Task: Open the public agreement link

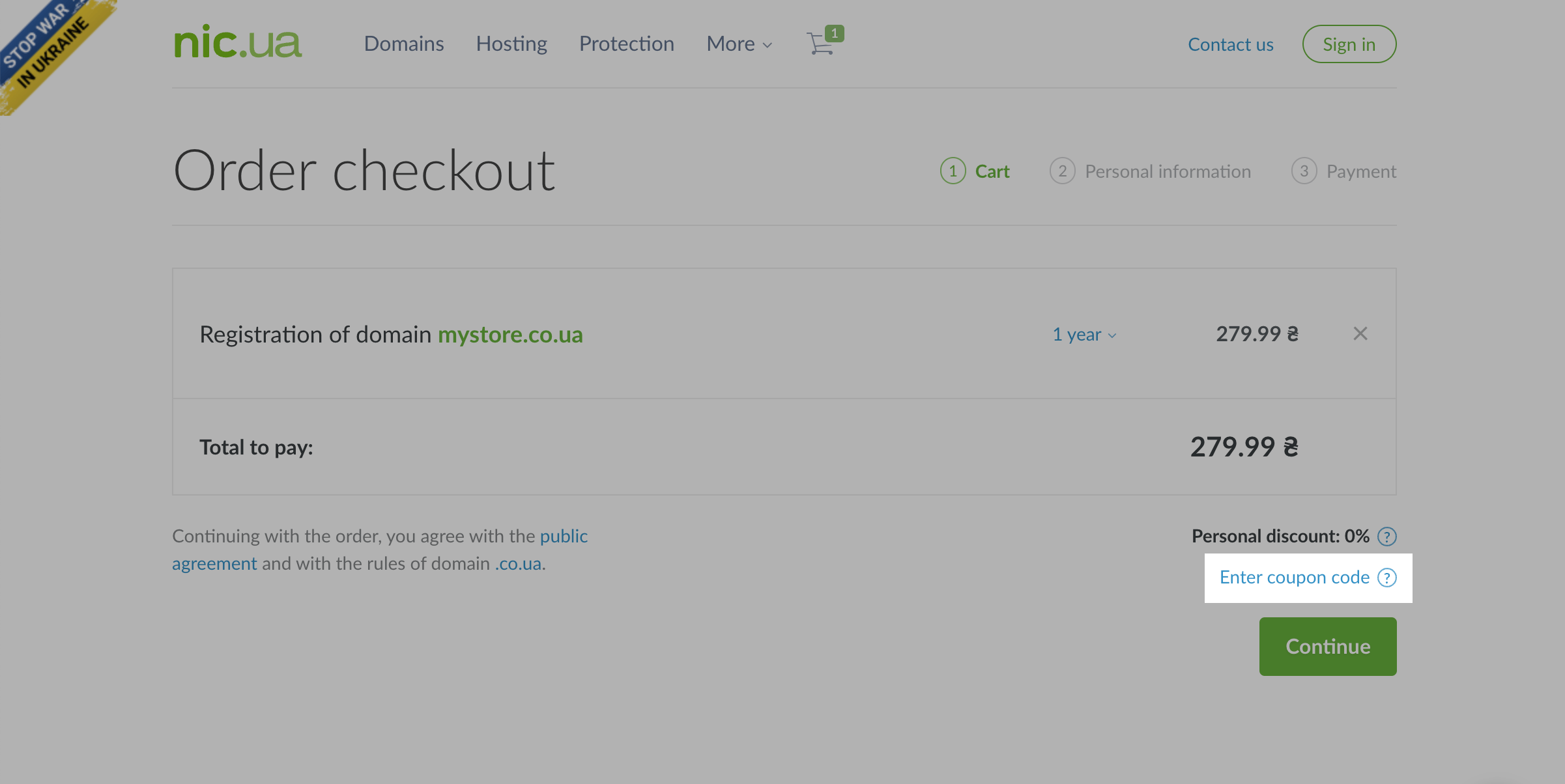Action: 564,537
